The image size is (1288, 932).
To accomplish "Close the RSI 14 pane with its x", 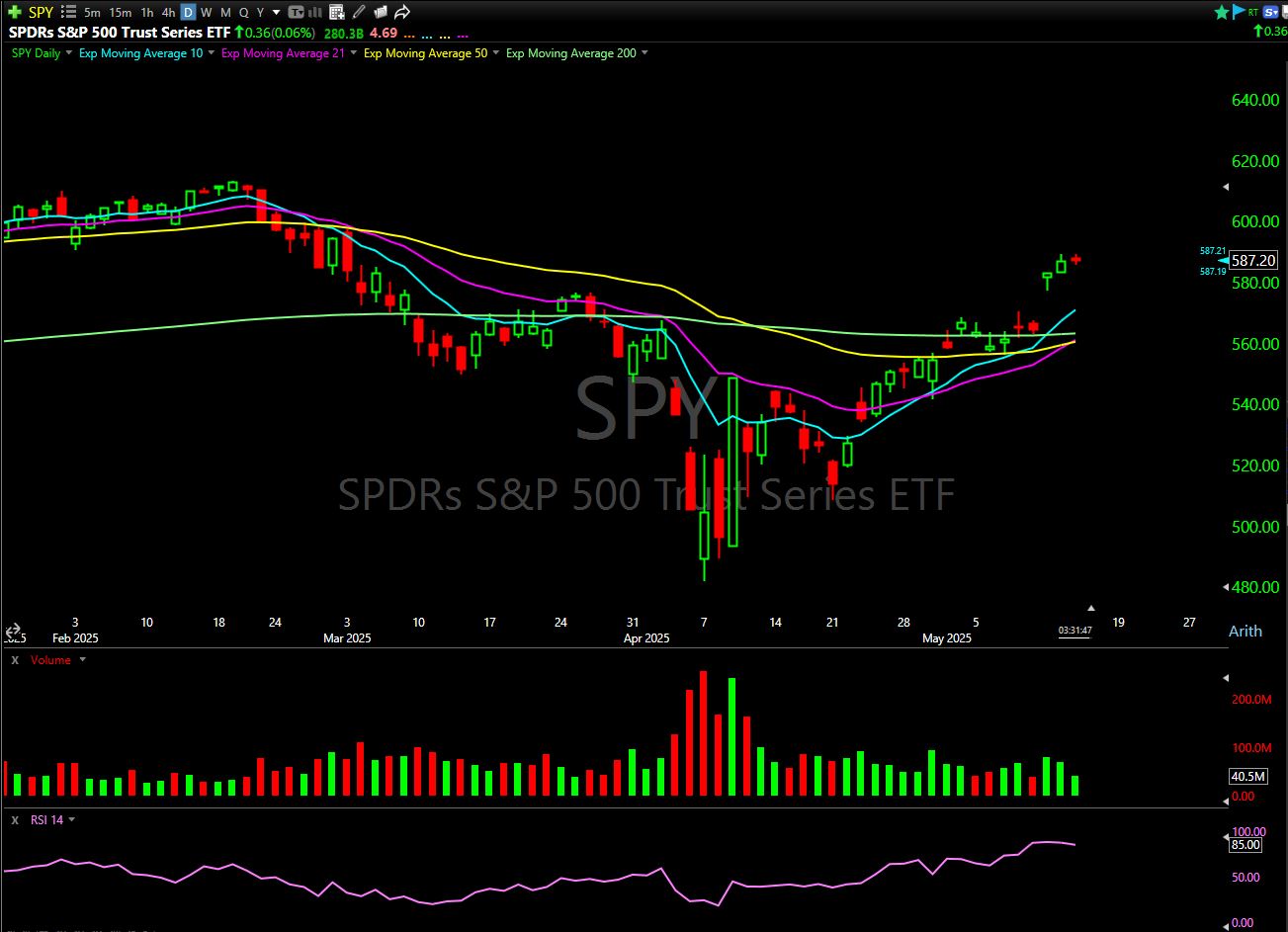I will click(15, 819).
